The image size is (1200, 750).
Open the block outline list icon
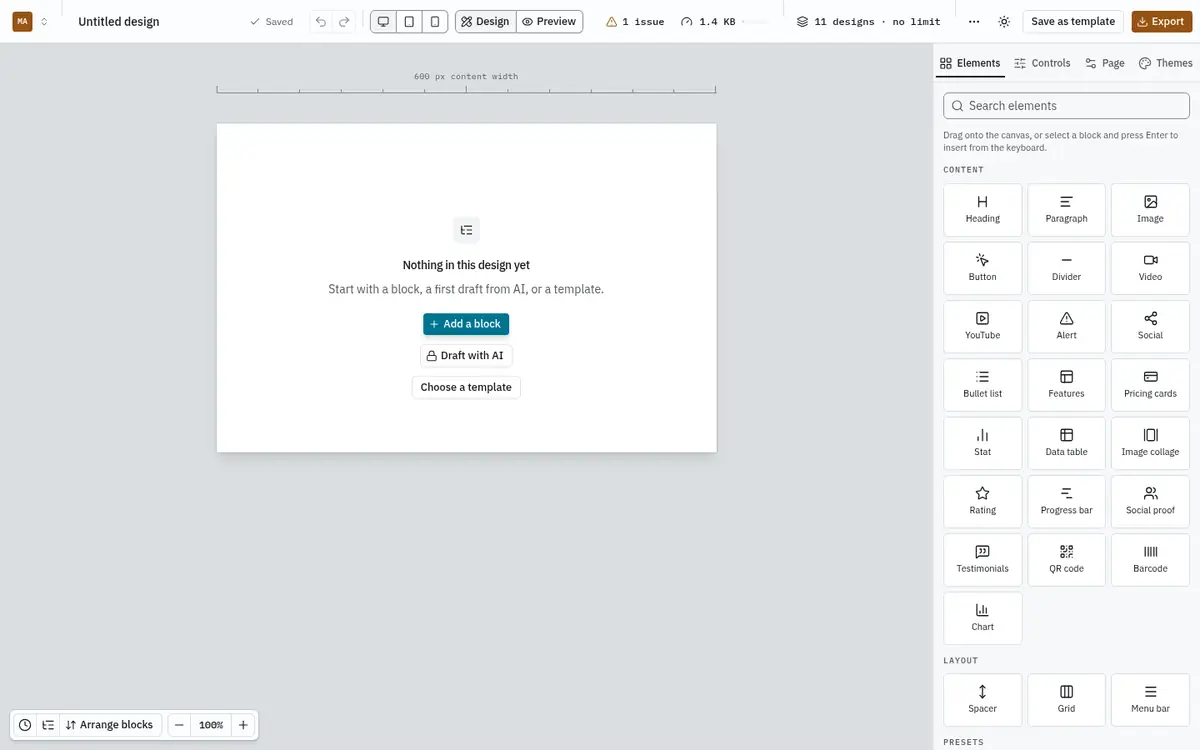point(47,725)
